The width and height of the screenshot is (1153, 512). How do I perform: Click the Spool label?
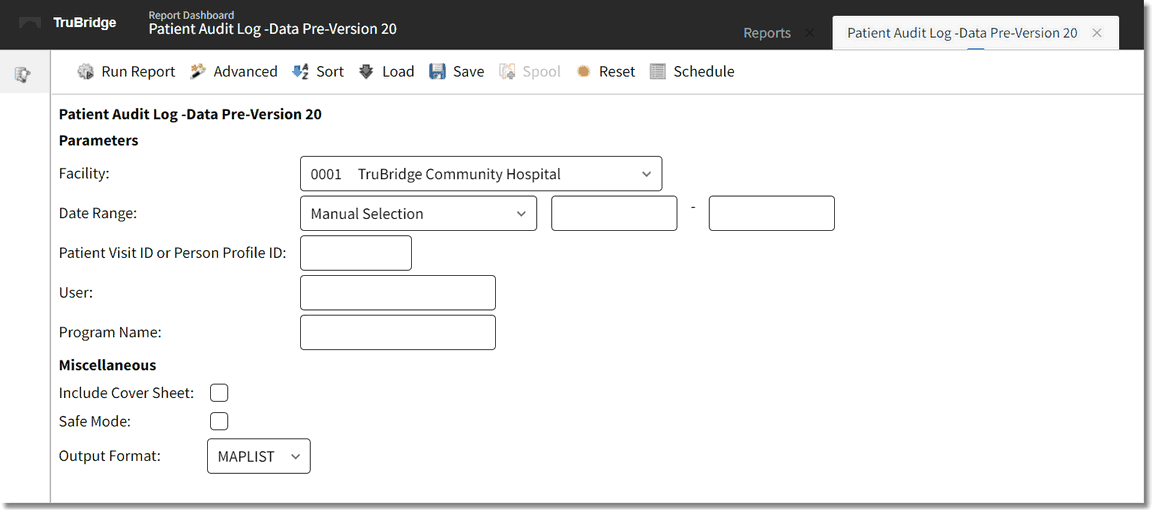point(542,71)
